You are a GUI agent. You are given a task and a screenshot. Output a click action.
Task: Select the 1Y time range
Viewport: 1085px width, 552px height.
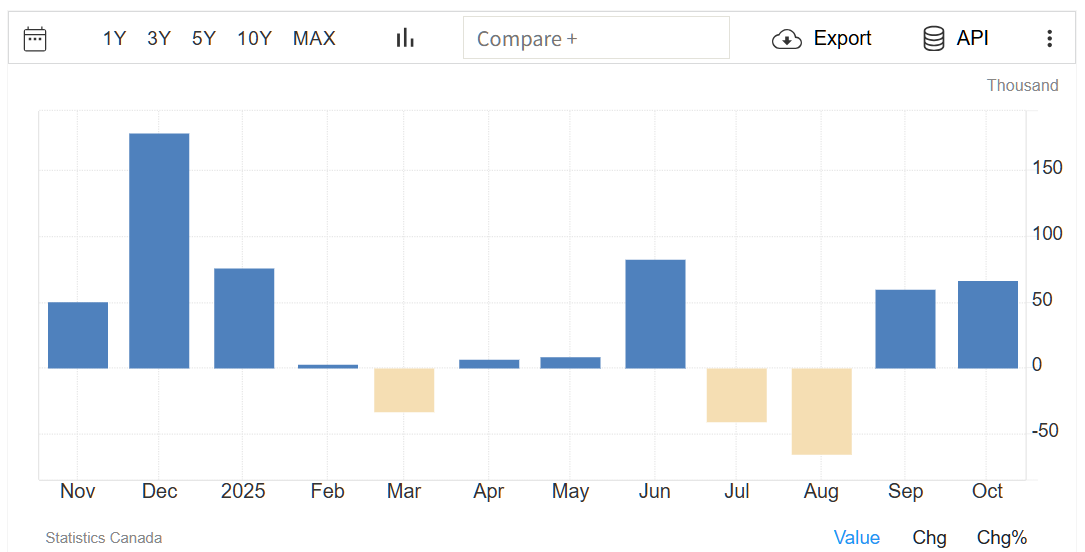114,39
